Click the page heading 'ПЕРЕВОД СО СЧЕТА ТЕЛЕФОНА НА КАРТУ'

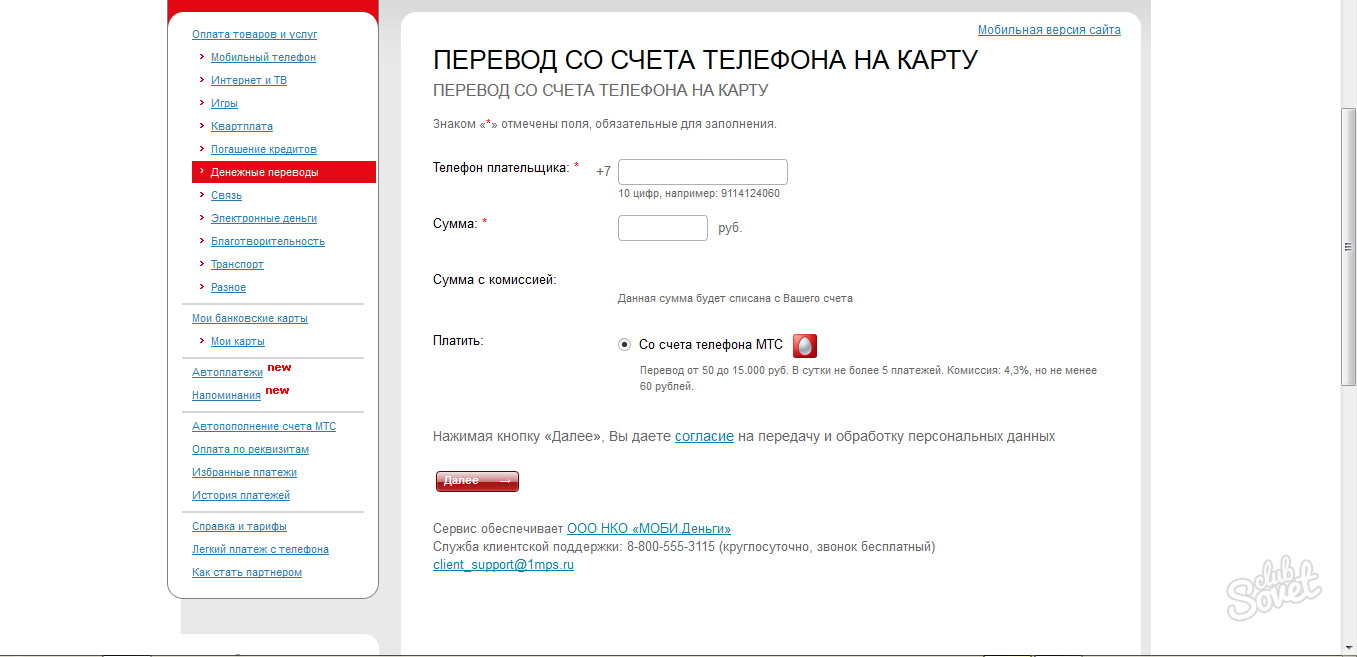pos(705,60)
